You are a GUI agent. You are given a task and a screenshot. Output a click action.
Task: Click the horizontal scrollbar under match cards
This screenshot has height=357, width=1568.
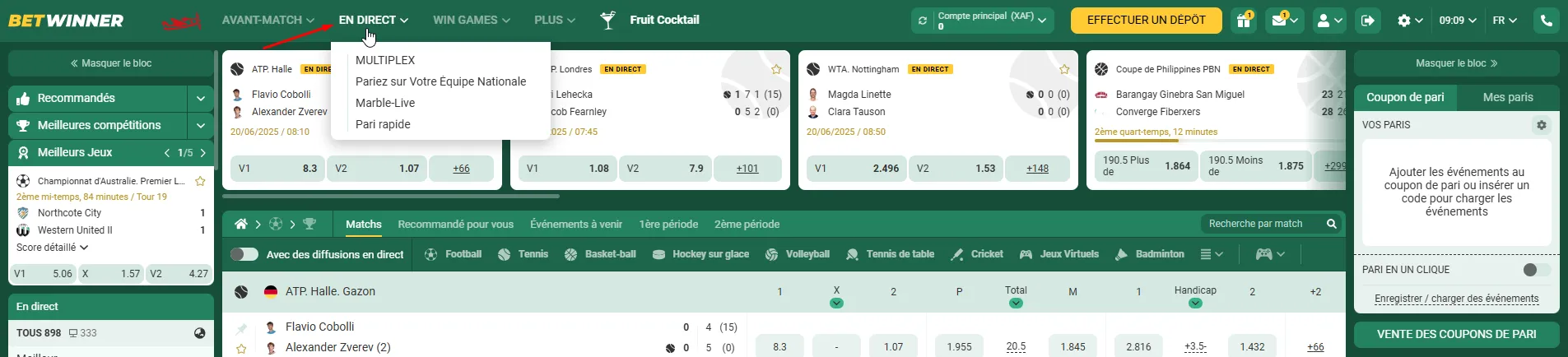[391, 196]
